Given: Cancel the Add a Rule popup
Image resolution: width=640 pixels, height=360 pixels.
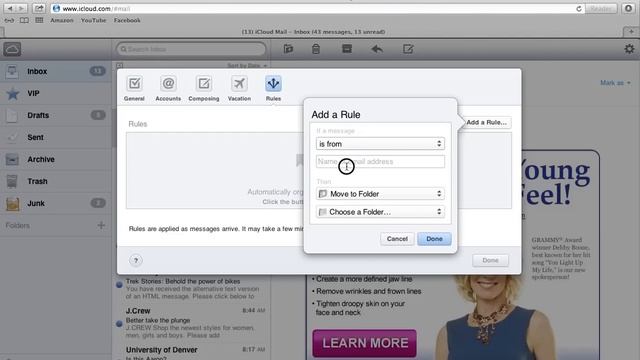Looking at the screenshot, I should pyautogui.click(x=397, y=239).
